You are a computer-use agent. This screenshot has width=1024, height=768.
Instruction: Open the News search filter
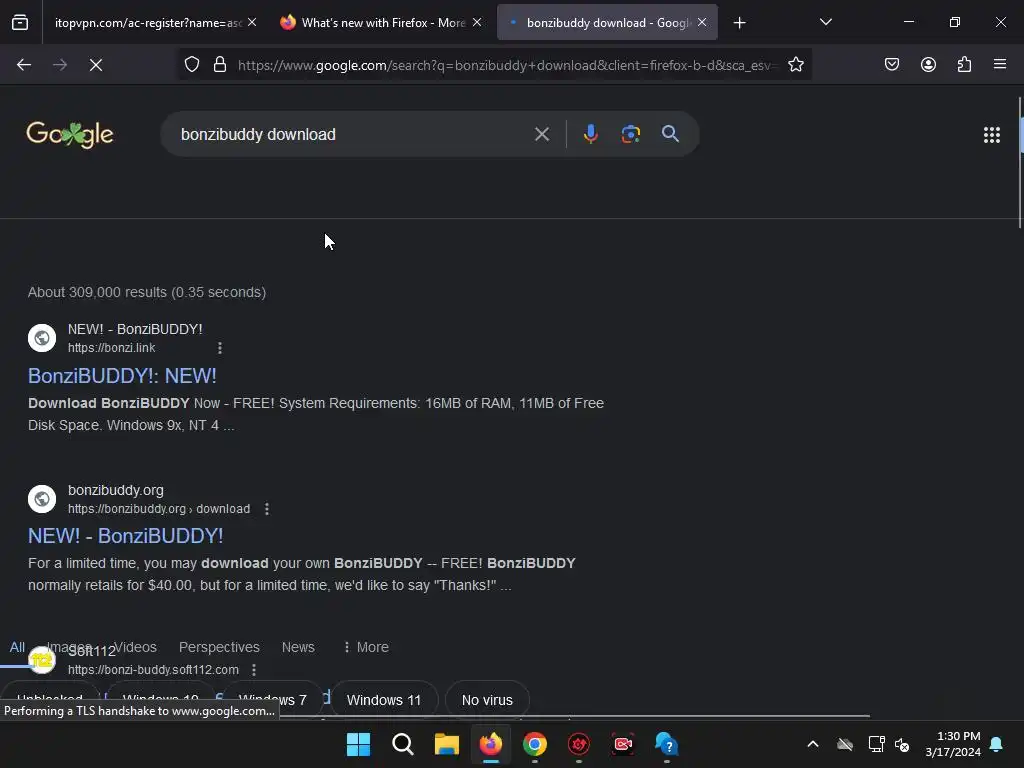[x=298, y=647]
